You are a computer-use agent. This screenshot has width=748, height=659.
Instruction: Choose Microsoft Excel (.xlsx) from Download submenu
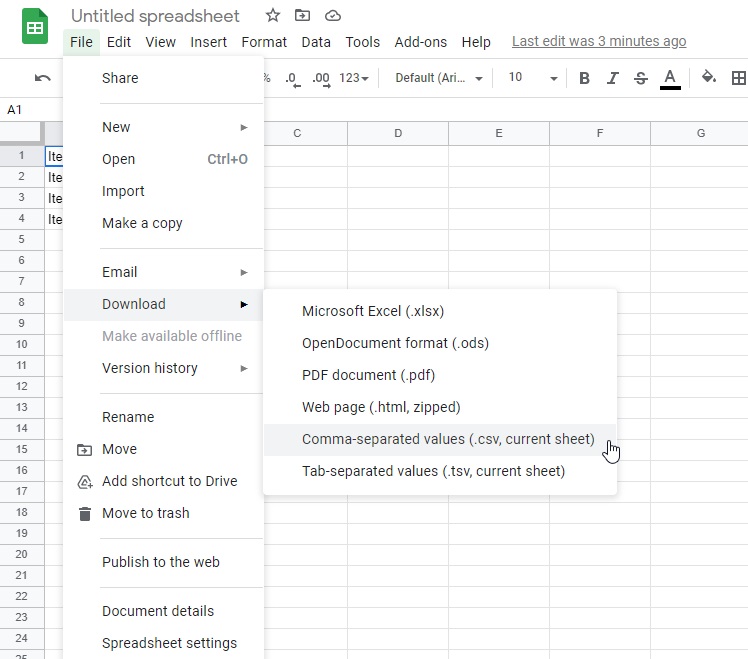pyautogui.click(x=373, y=311)
